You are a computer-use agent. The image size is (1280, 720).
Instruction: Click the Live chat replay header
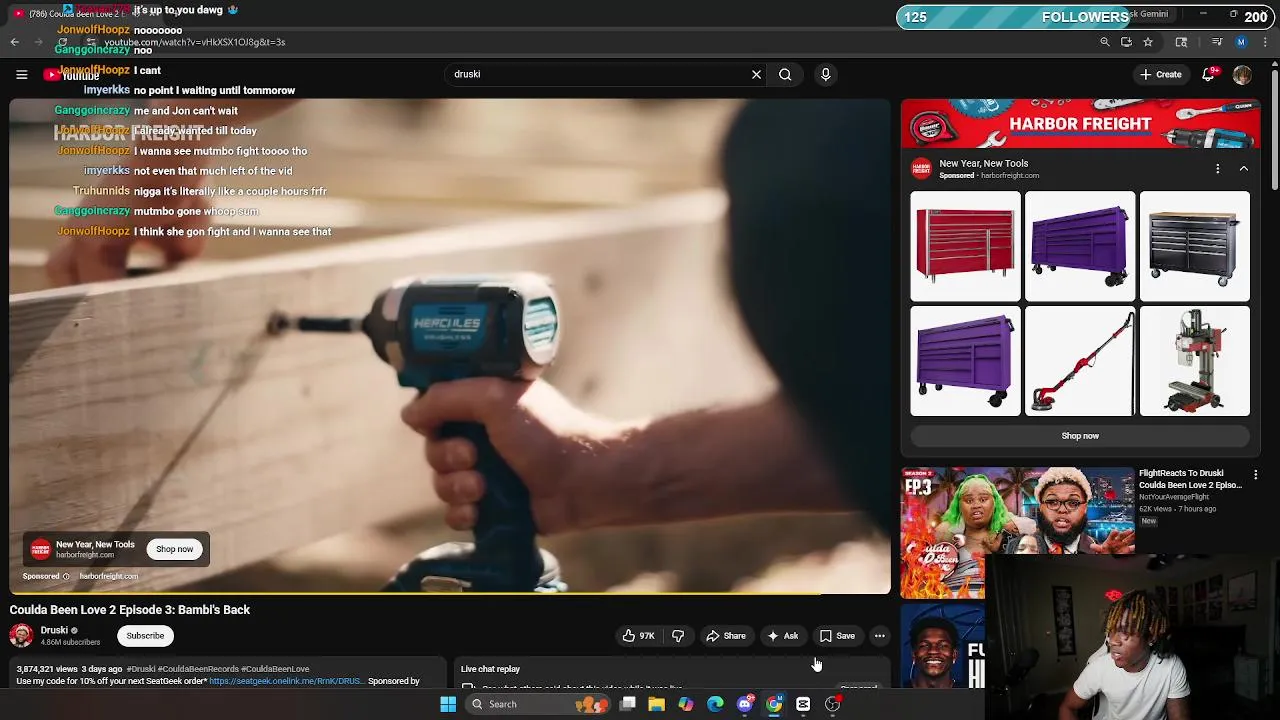coord(490,669)
